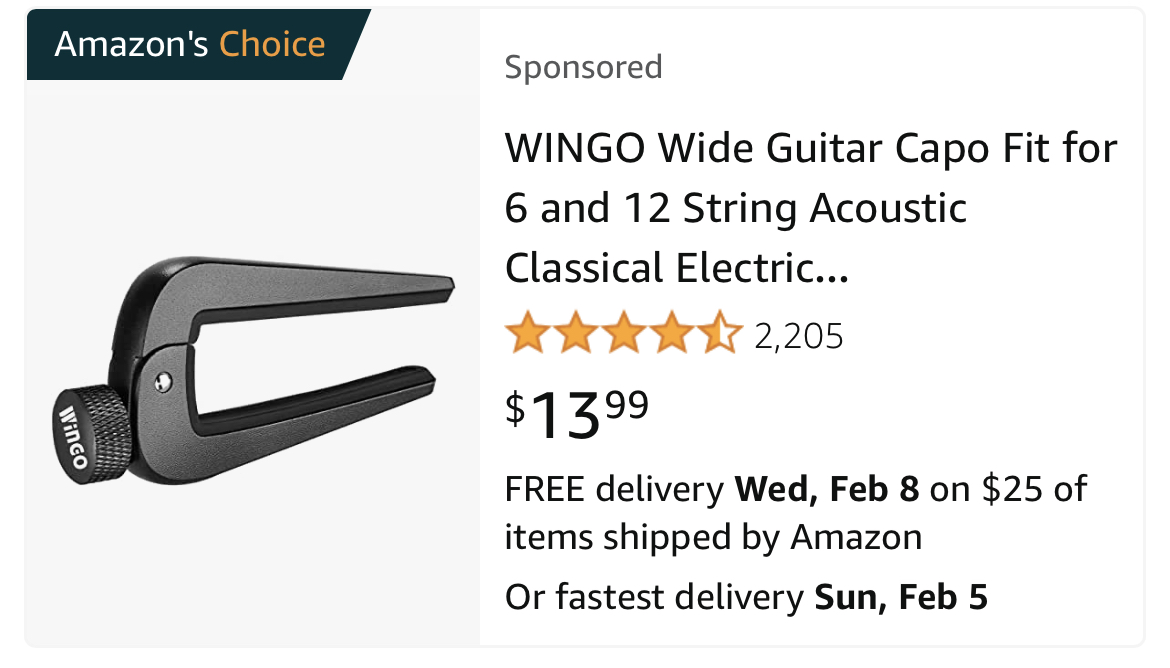Click the 'Classical Electric...' title line
This screenshot has width=1170, height=668.
pos(676,268)
